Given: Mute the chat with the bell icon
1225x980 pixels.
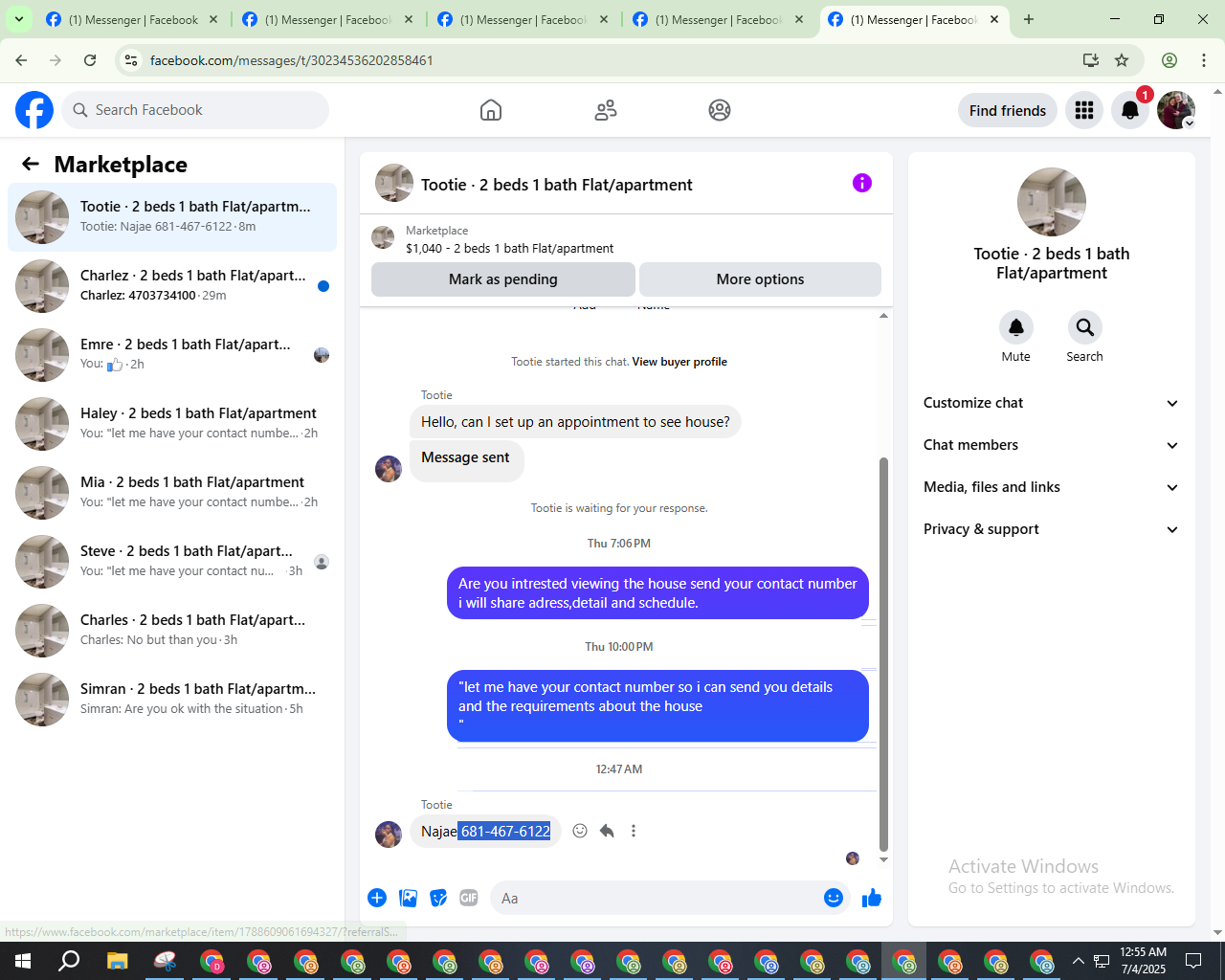Looking at the screenshot, I should tap(1016, 327).
